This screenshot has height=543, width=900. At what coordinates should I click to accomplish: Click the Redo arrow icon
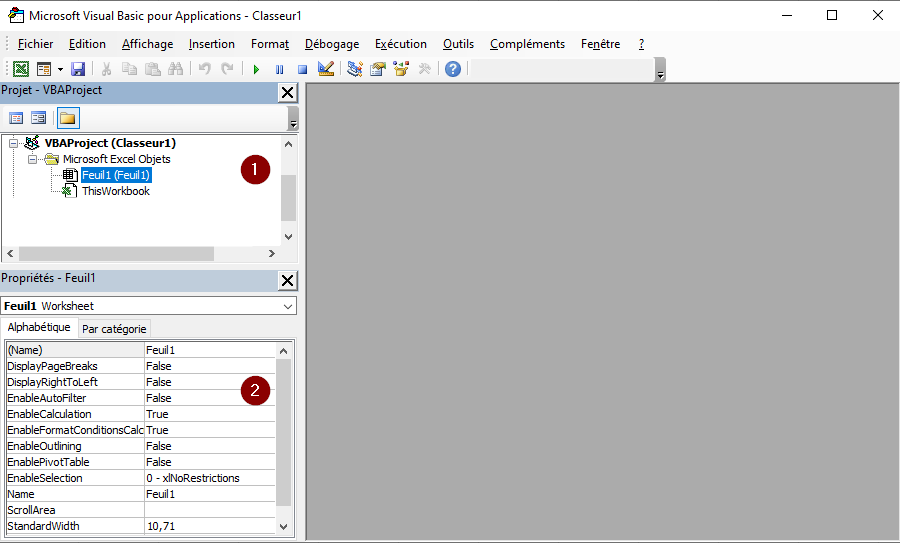227,69
